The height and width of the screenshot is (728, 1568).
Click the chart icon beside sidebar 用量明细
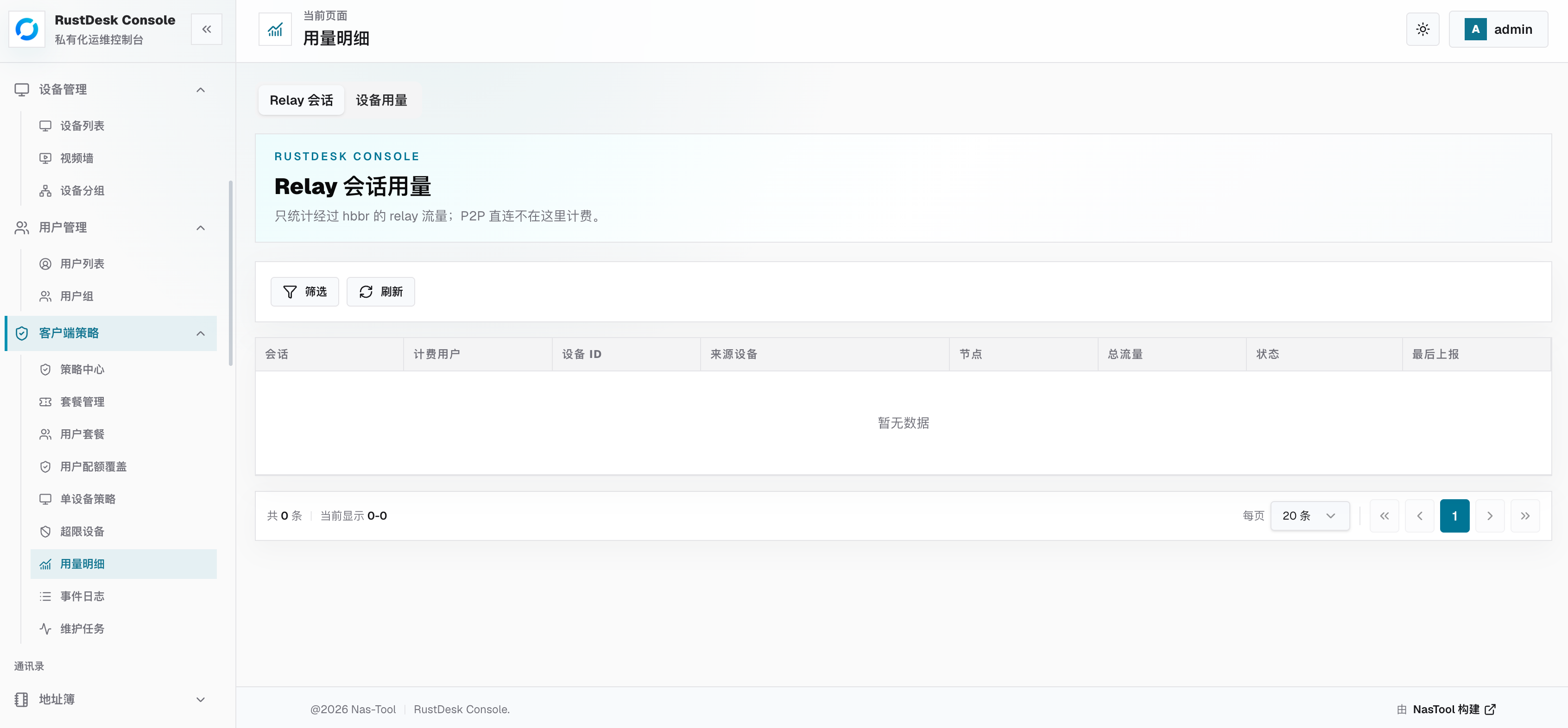pos(46,565)
